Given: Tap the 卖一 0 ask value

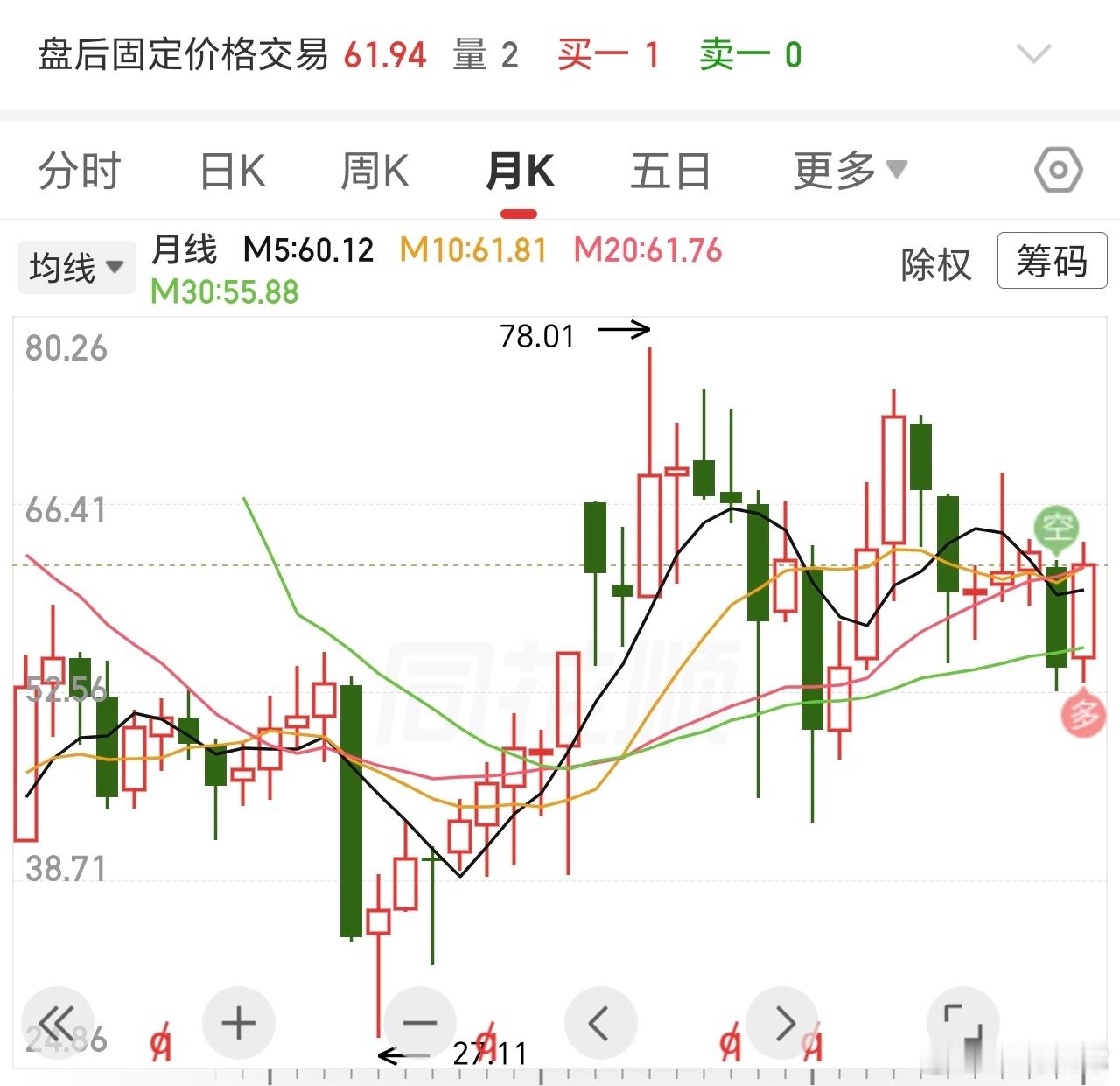Looking at the screenshot, I should point(751,54).
